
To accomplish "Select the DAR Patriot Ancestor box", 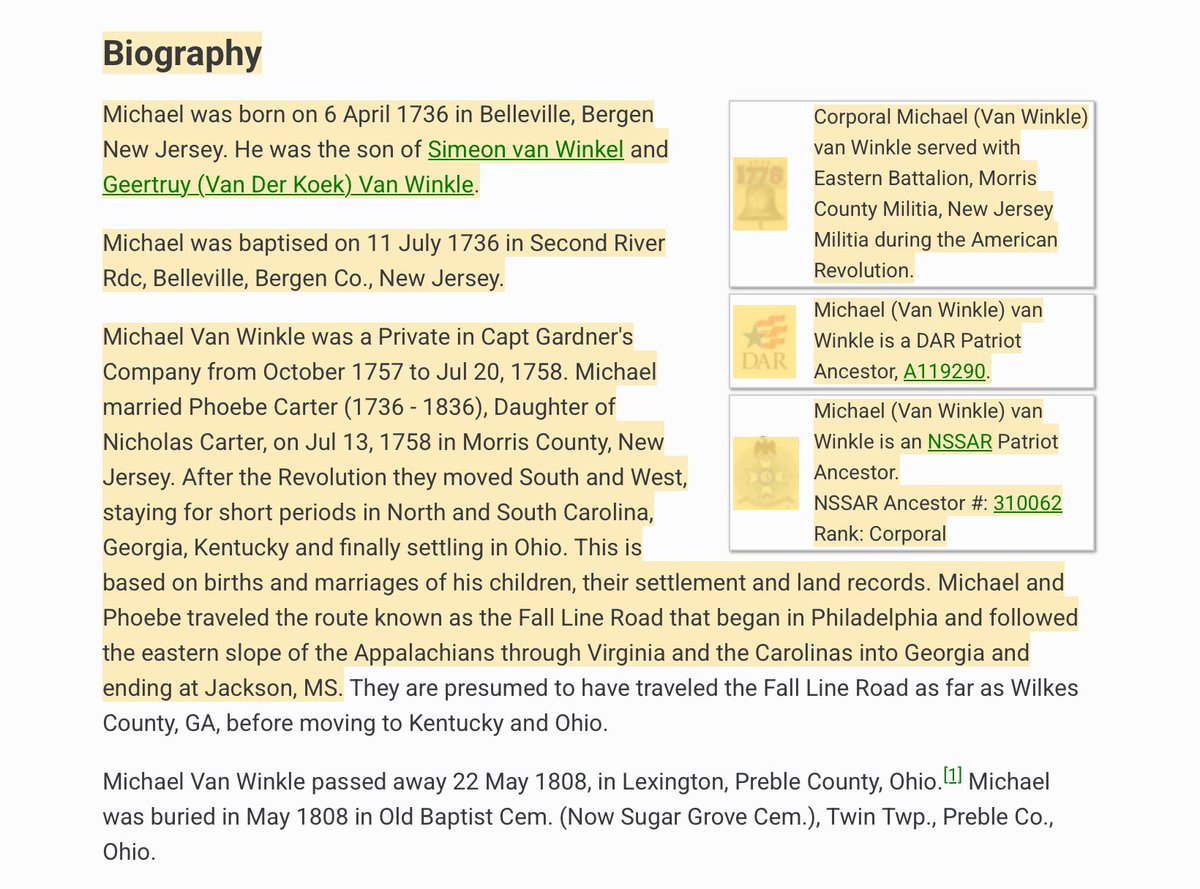I will [x=913, y=341].
